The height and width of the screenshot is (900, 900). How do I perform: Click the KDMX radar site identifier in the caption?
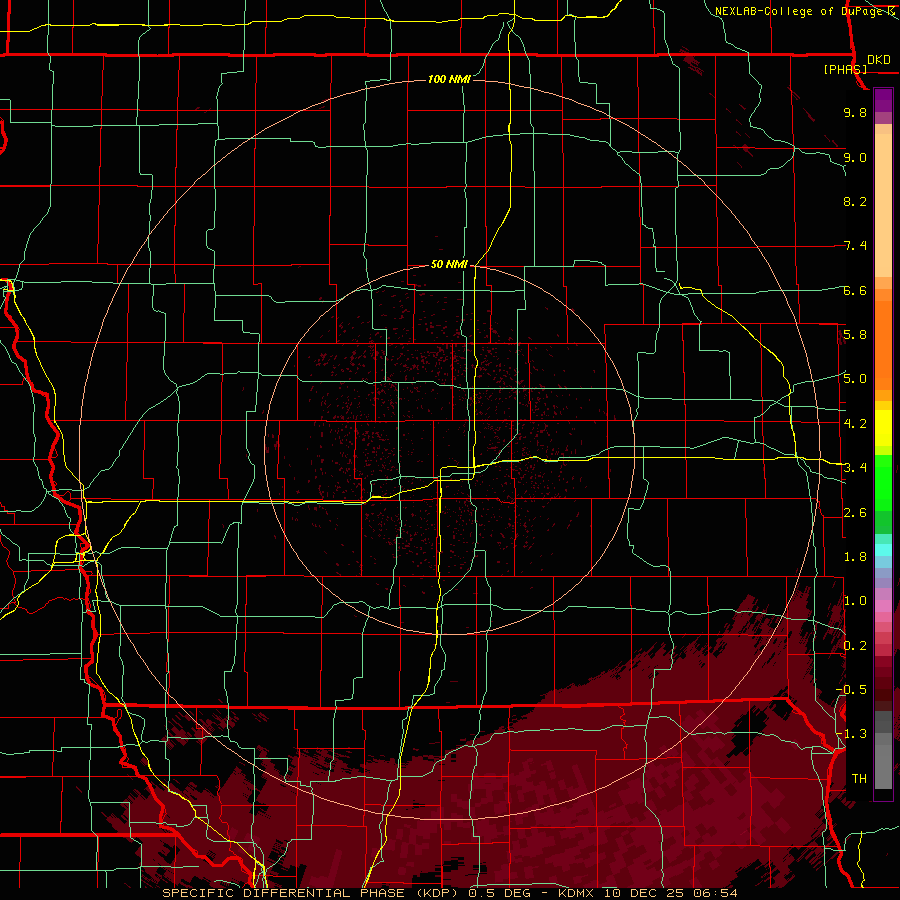pyautogui.click(x=576, y=893)
